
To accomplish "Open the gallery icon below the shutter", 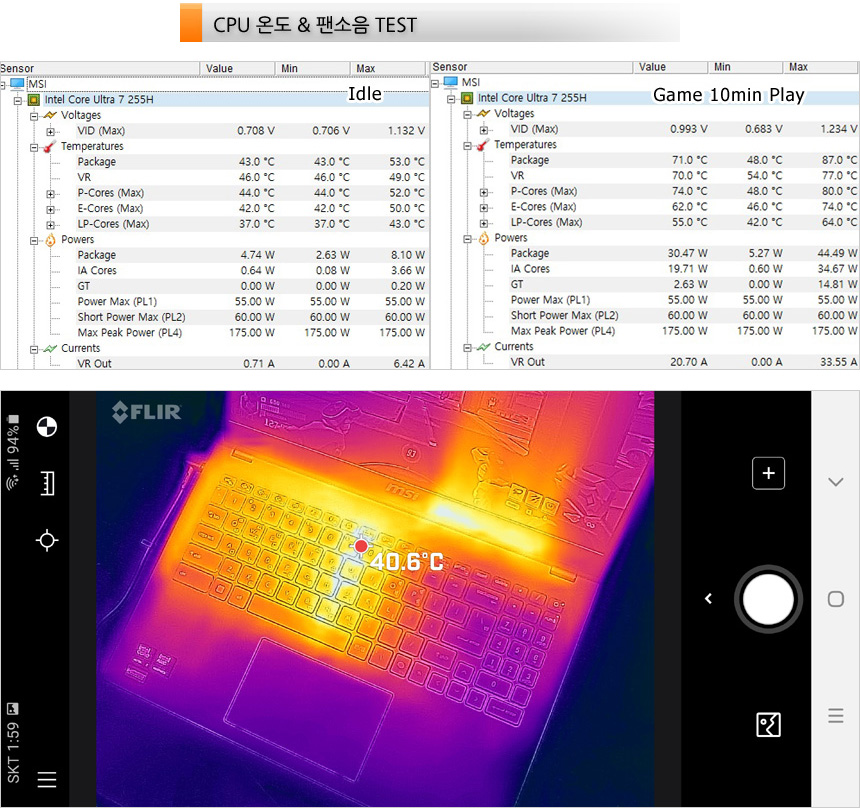I will click(x=768, y=725).
